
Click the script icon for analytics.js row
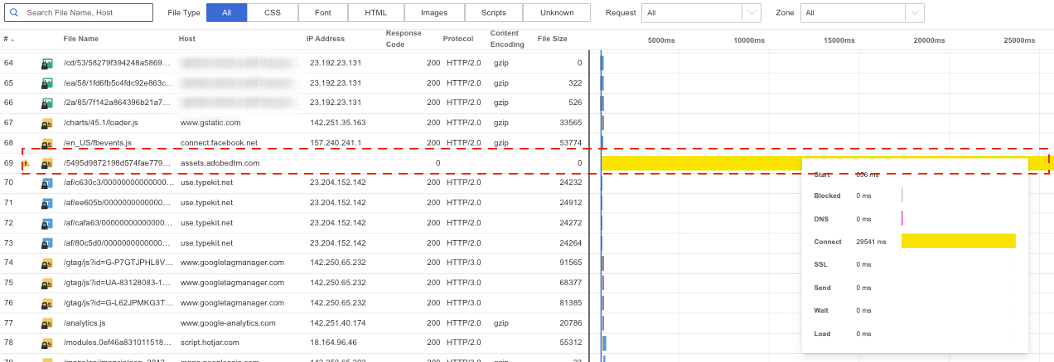47,324
